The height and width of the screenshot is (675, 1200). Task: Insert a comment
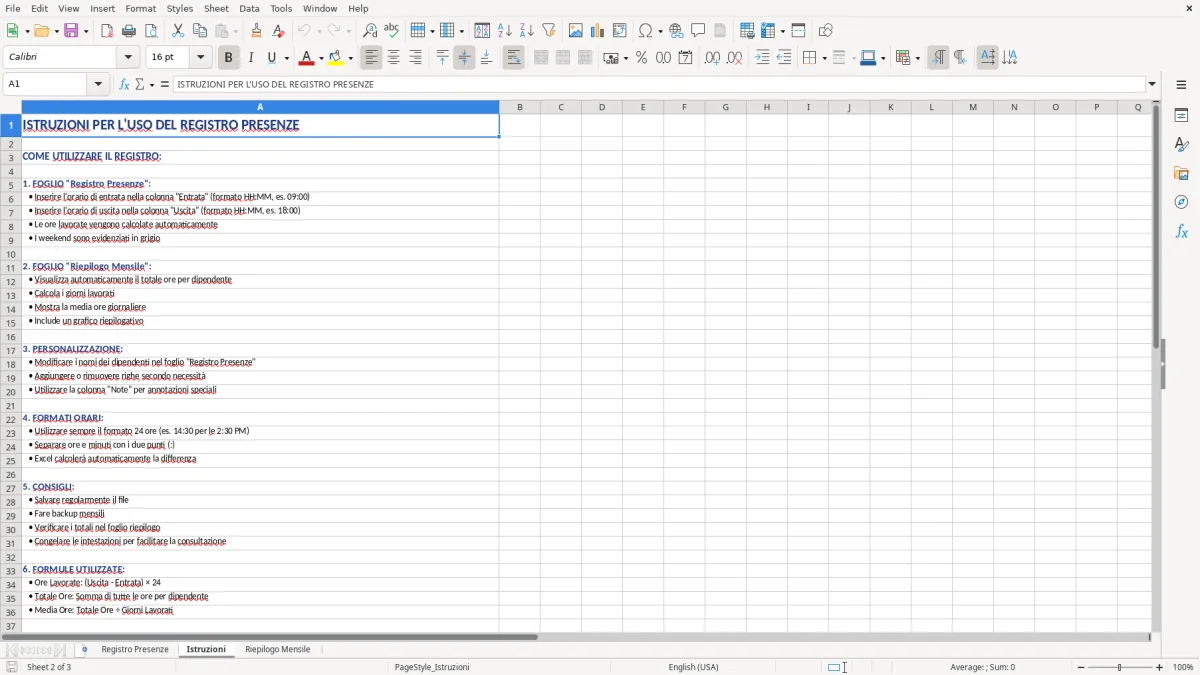point(699,30)
